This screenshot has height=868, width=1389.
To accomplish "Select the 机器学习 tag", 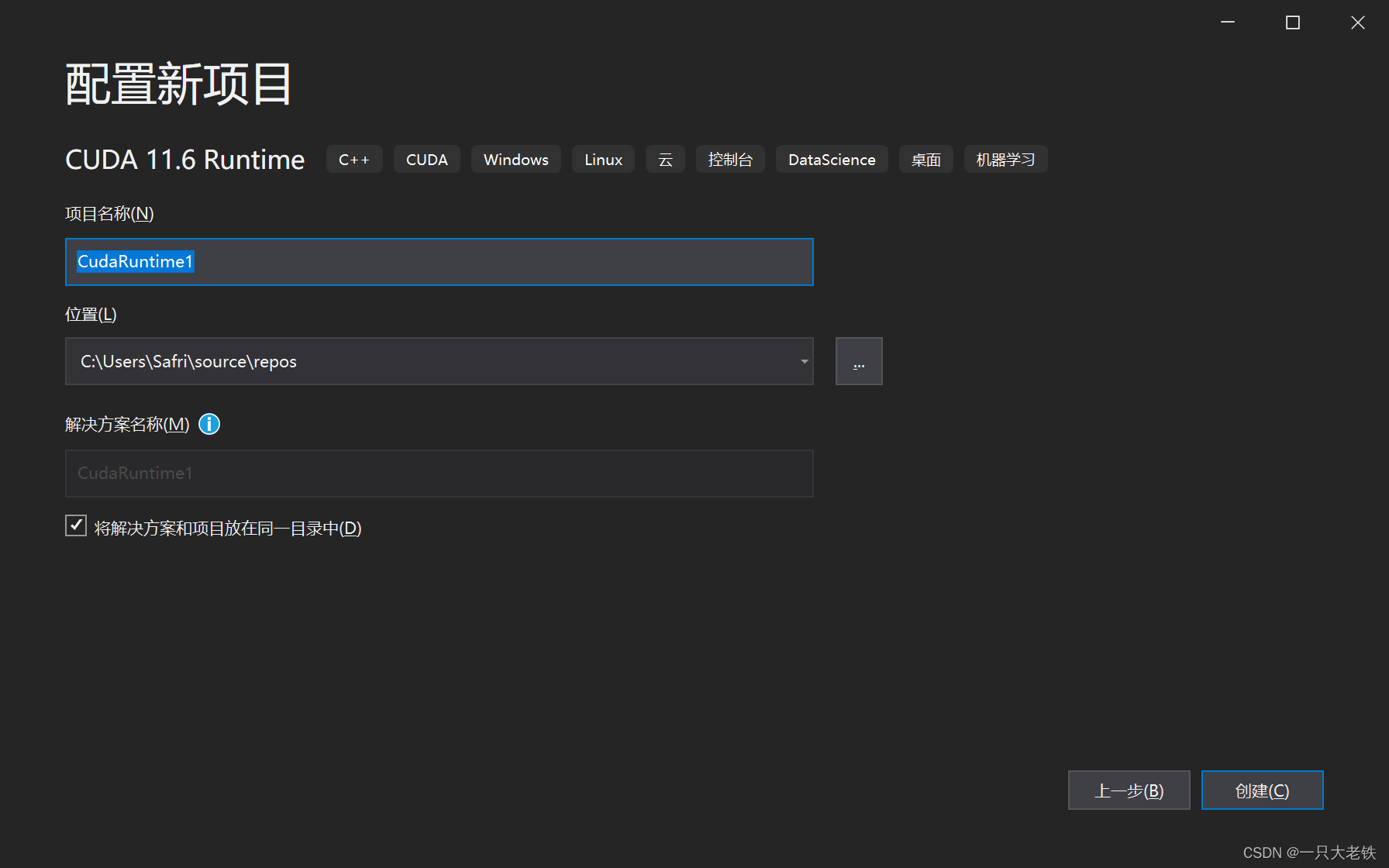I will (x=1006, y=160).
